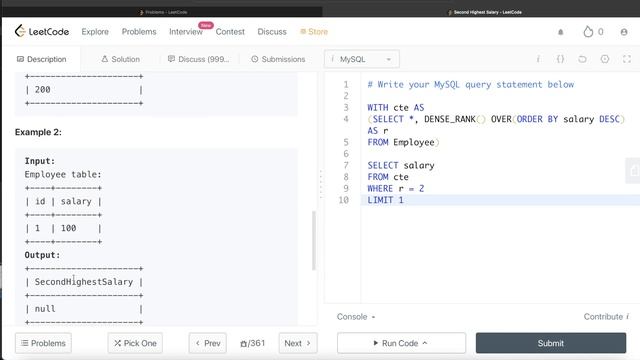Viewport: 640px width, 360px height.
Task: Click the 'null' output value
Action: 45,309
